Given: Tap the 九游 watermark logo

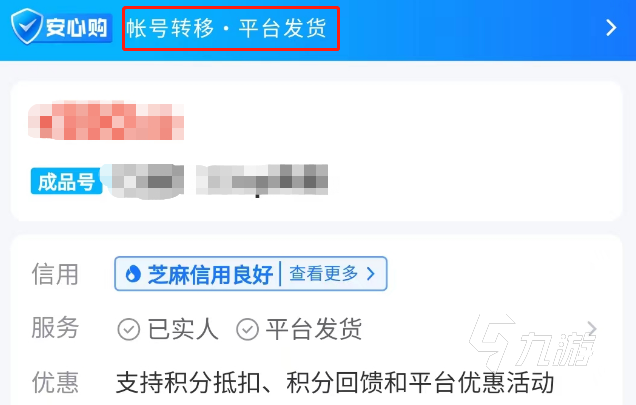Looking at the screenshot, I should (x=532, y=343).
